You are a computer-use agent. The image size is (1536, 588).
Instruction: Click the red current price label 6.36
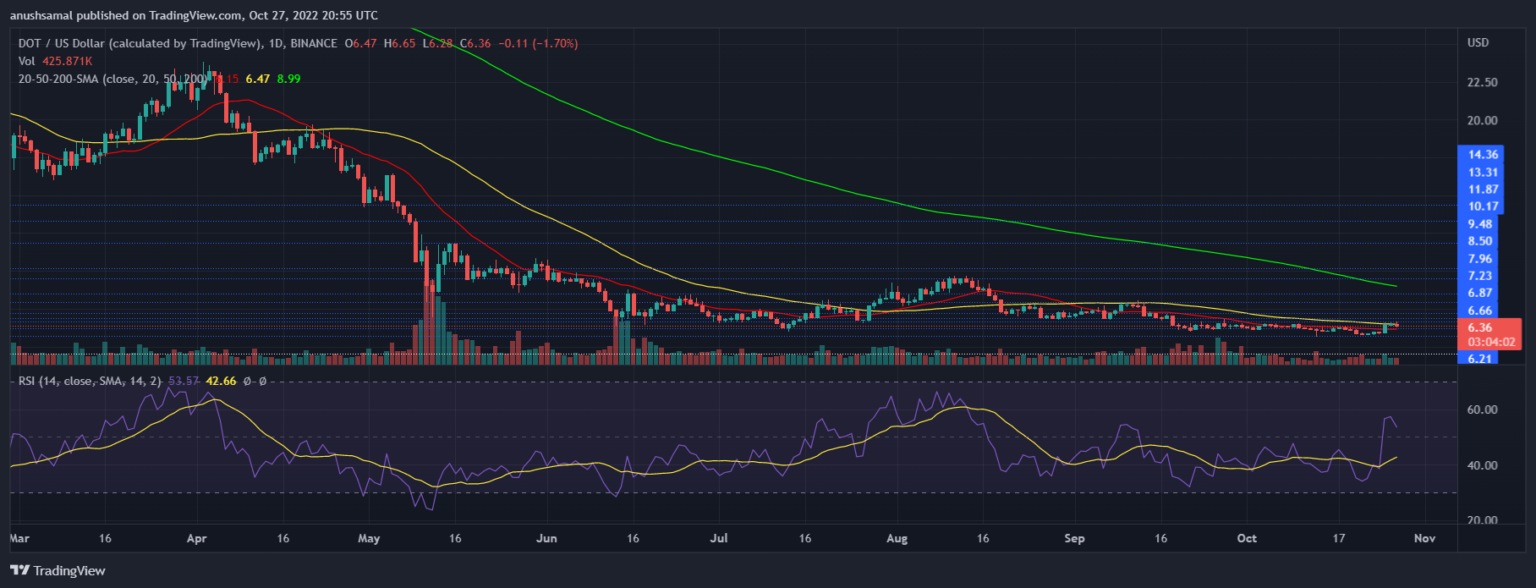pos(1479,327)
